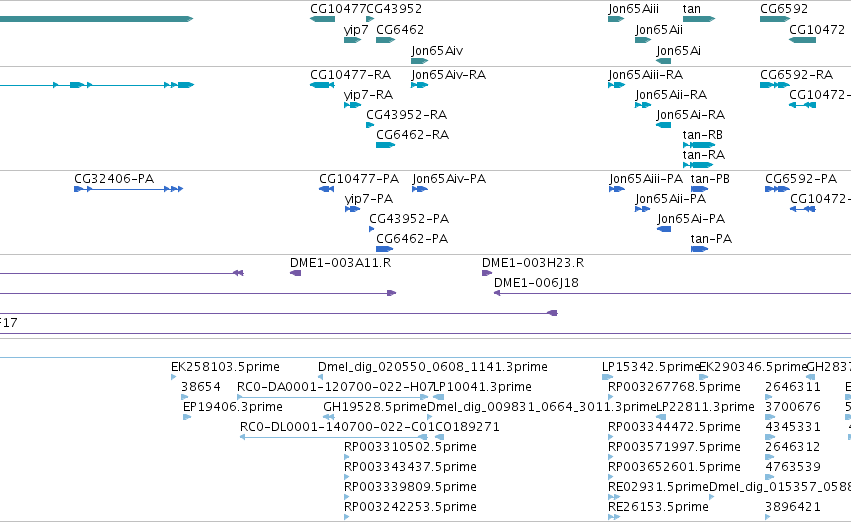Select the Jon65Aii gene label
This screenshot has height=522, width=851.
[659, 30]
